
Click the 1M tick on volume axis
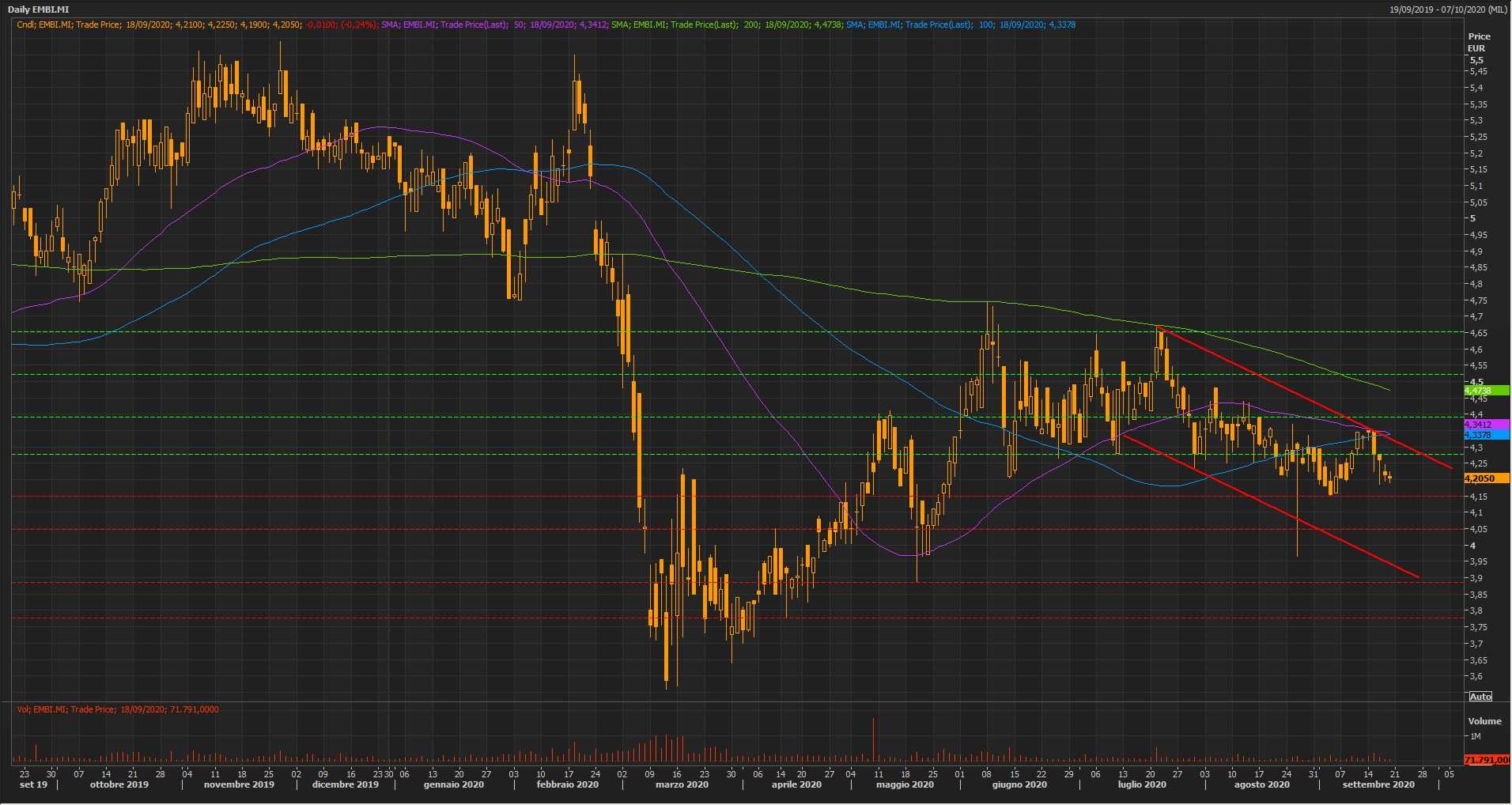coord(1475,736)
